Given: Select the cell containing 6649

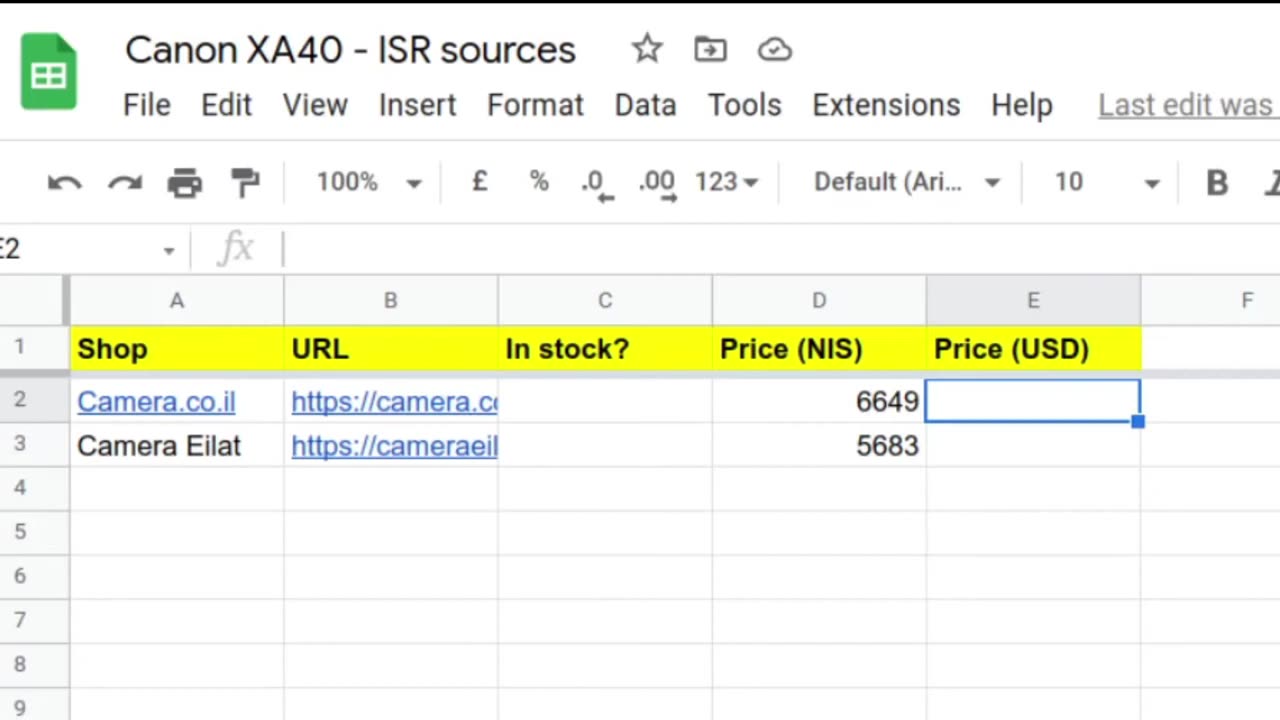Looking at the screenshot, I should [819, 401].
